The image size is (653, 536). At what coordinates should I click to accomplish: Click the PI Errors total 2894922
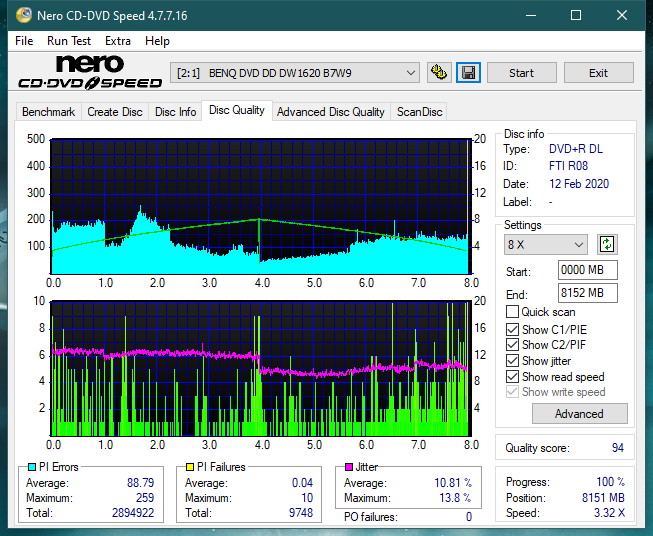click(x=133, y=513)
